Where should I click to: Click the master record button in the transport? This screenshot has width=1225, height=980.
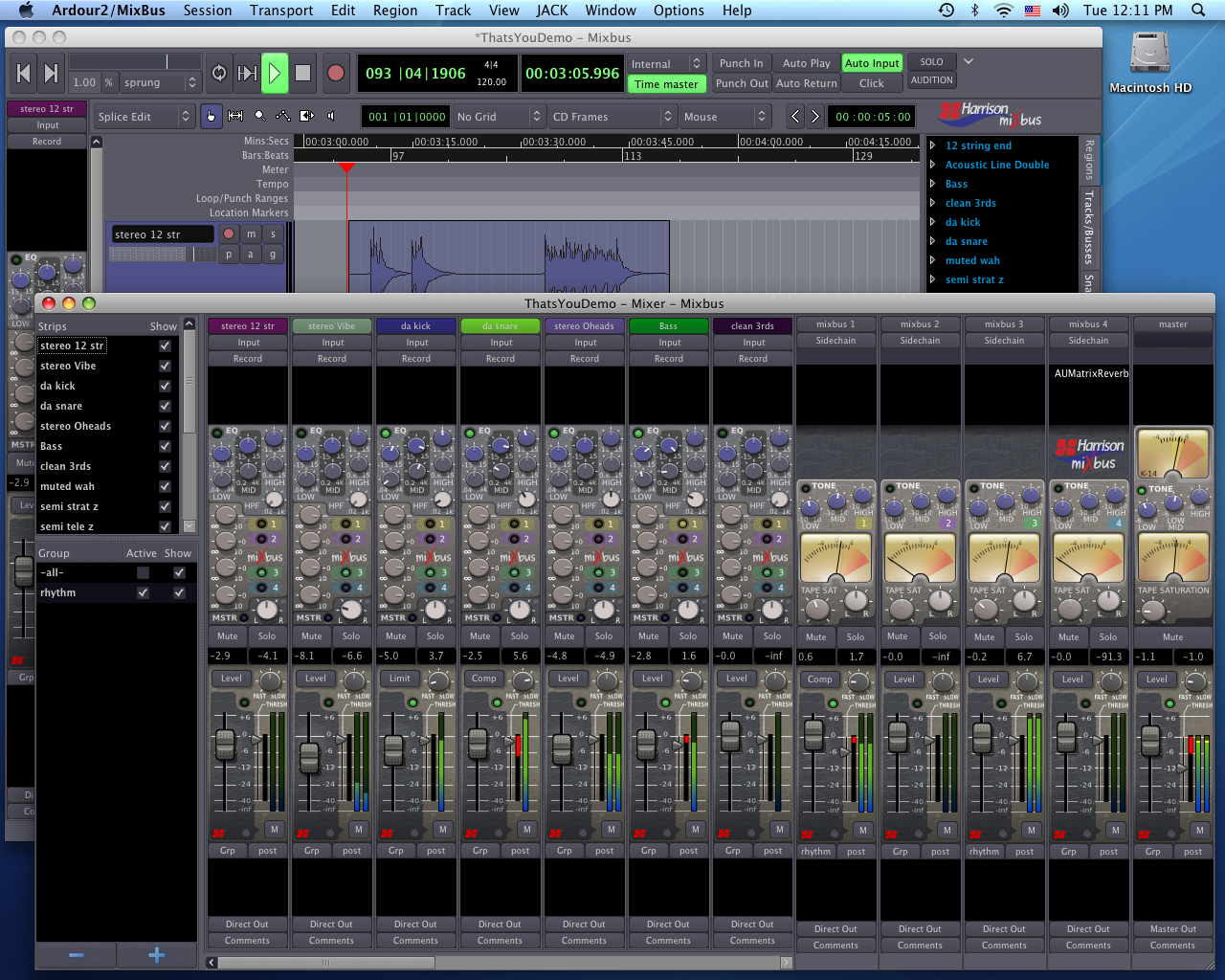tap(335, 73)
